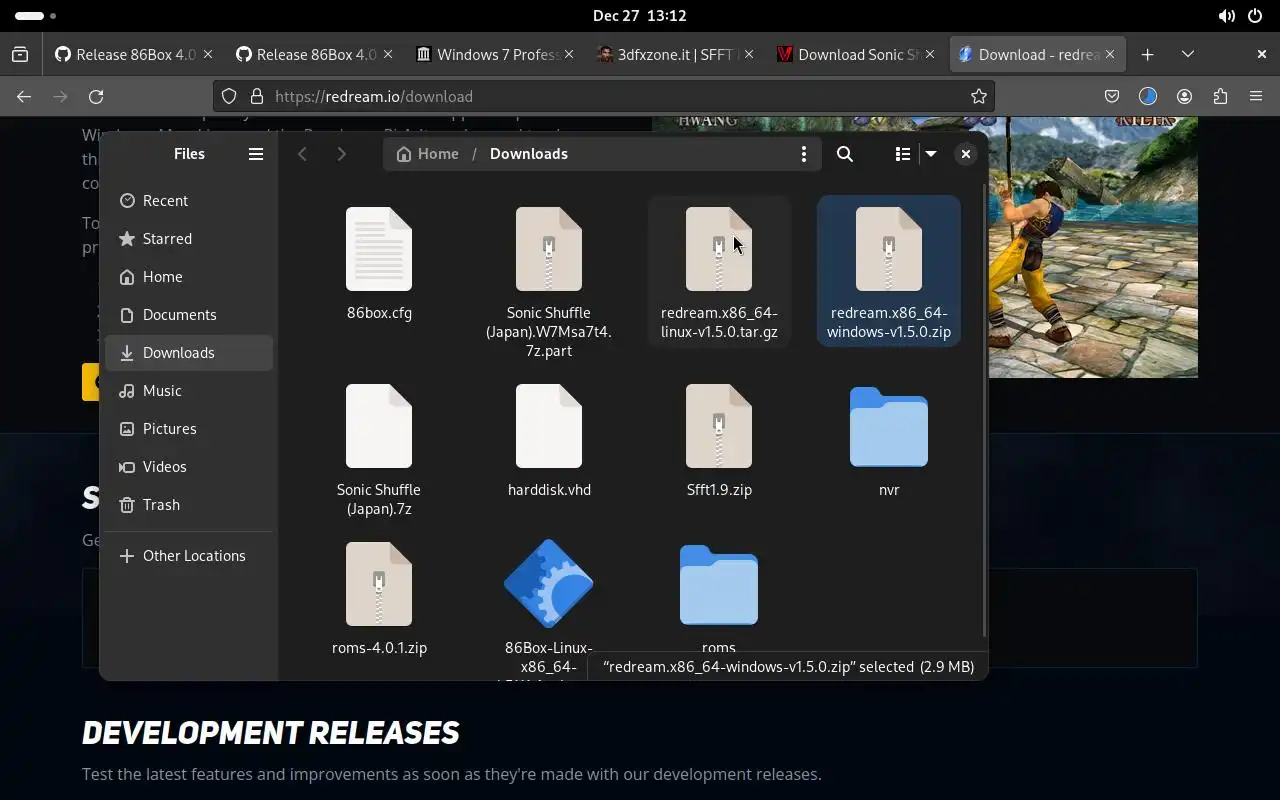Open the browser extensions puzzle icon
1280x800 pixels.
pyautogui.click(x=1220, y=97)
